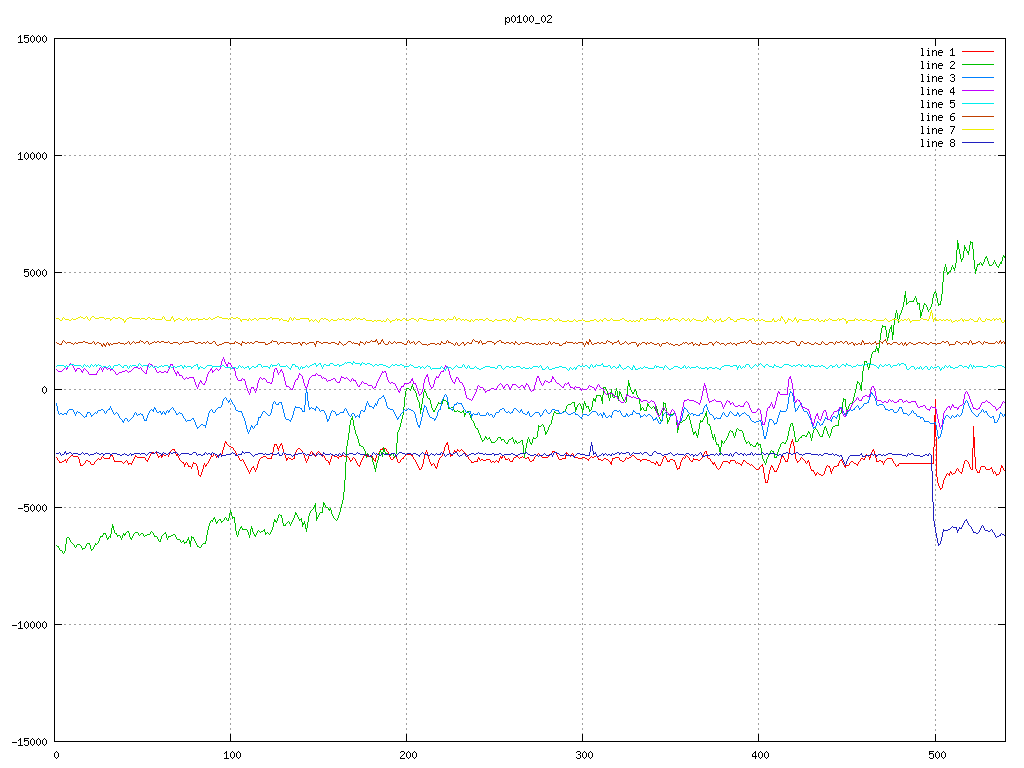Screen dimensions: 1024x768
Task: Click the 500 x-axis tick label
Action: coord(935,756)
